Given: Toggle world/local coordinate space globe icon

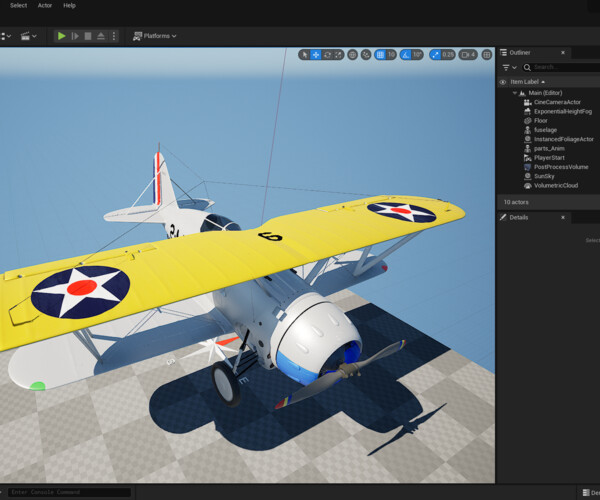Looking at the screenshot, I should point(352,55).
